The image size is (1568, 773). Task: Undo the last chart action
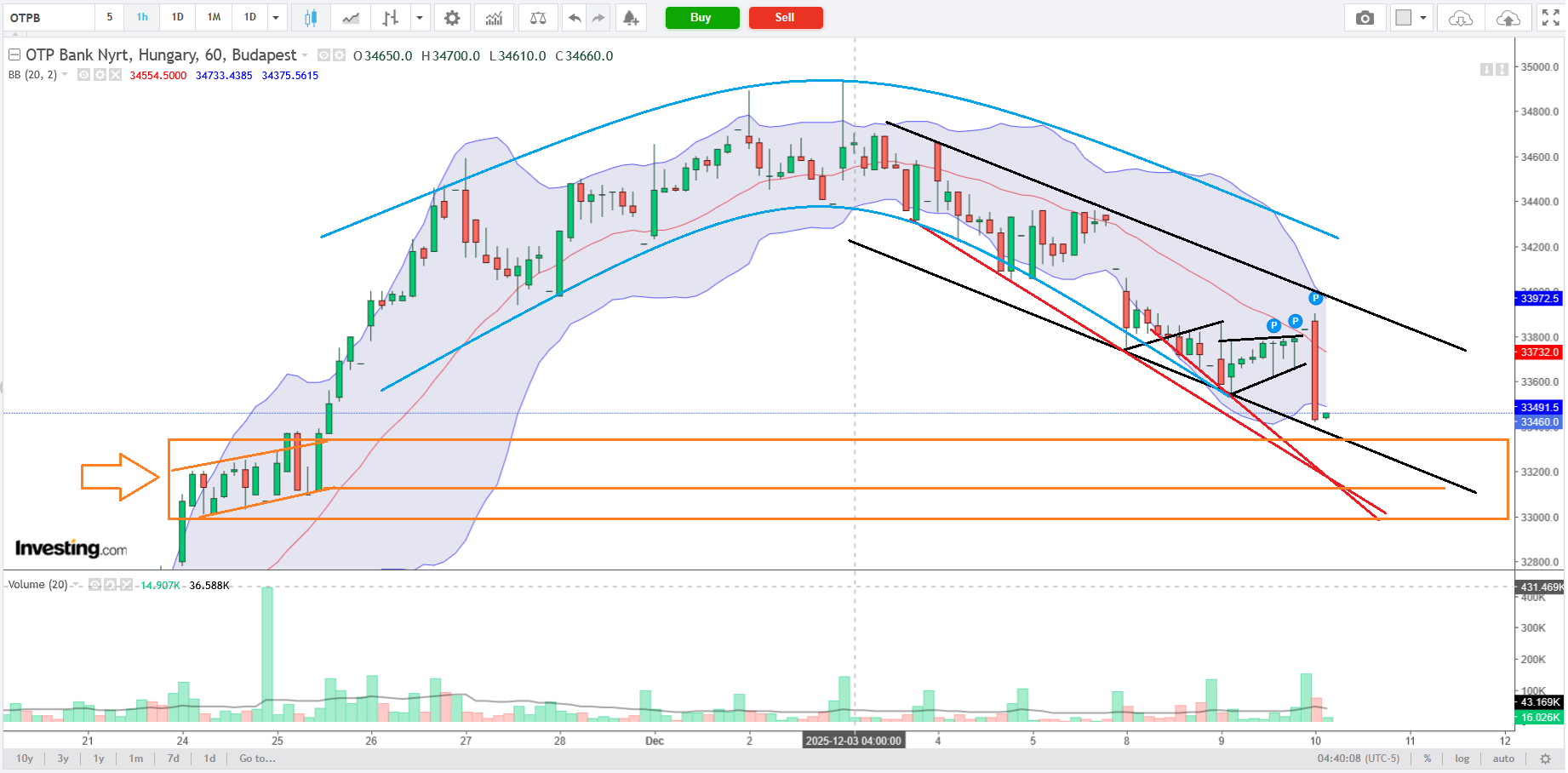tap(575, 18)
